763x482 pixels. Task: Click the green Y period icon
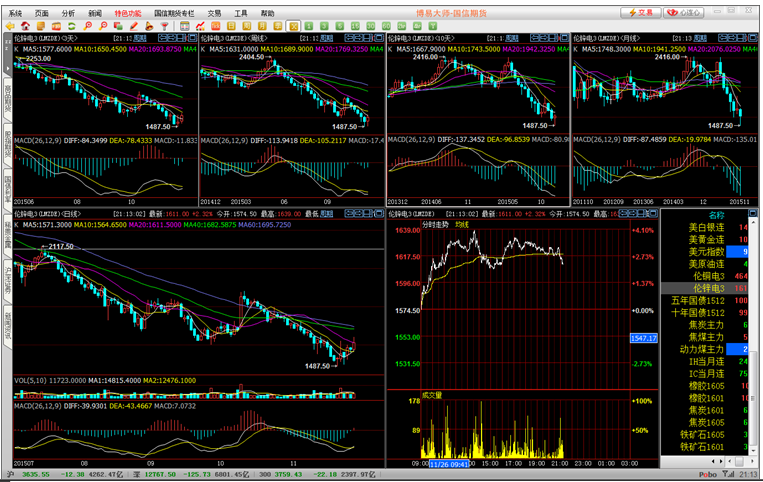point(433,26)
